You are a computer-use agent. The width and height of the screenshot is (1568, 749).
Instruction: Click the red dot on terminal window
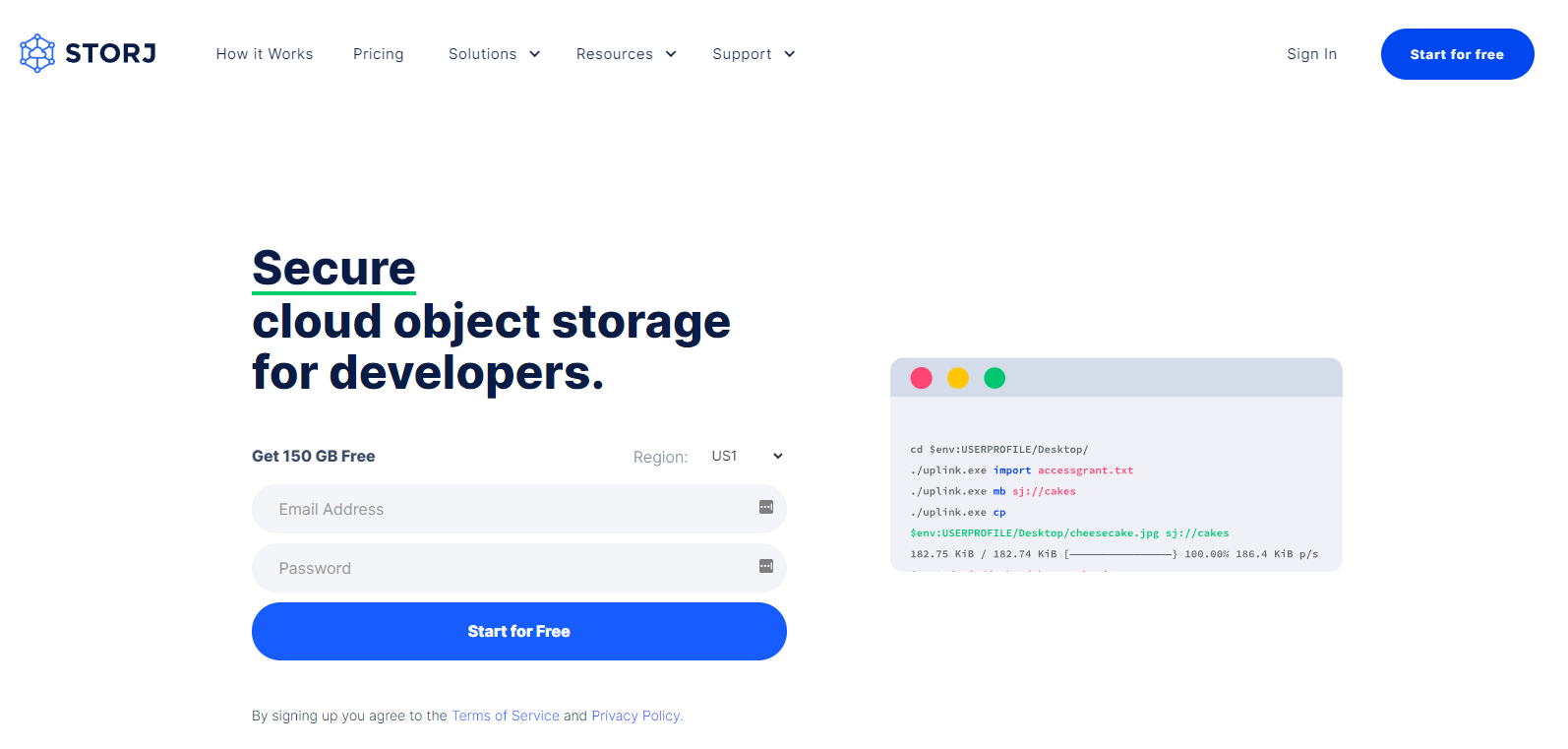(x=922, y=378)
